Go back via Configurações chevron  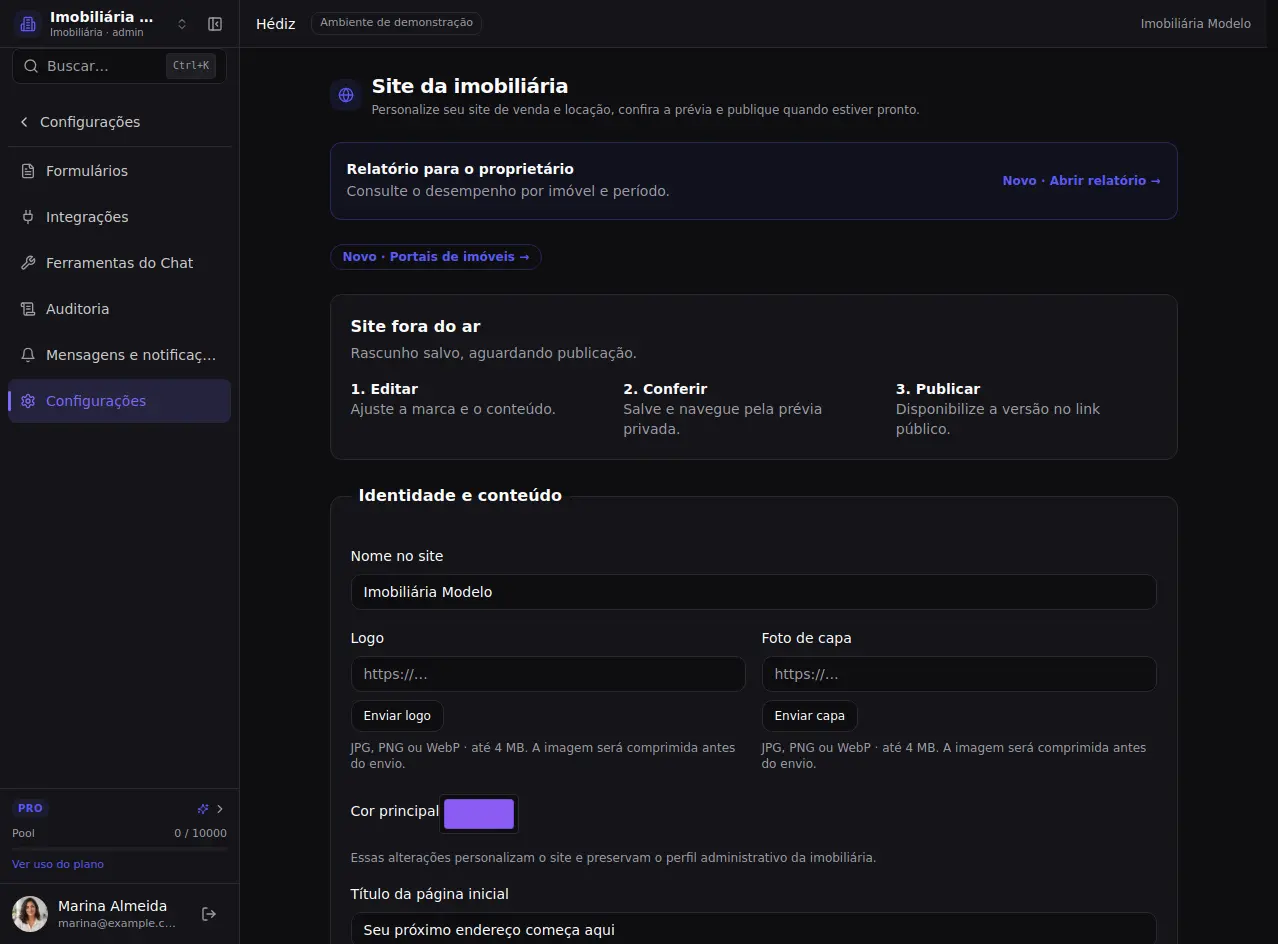[x=24, y=122]
